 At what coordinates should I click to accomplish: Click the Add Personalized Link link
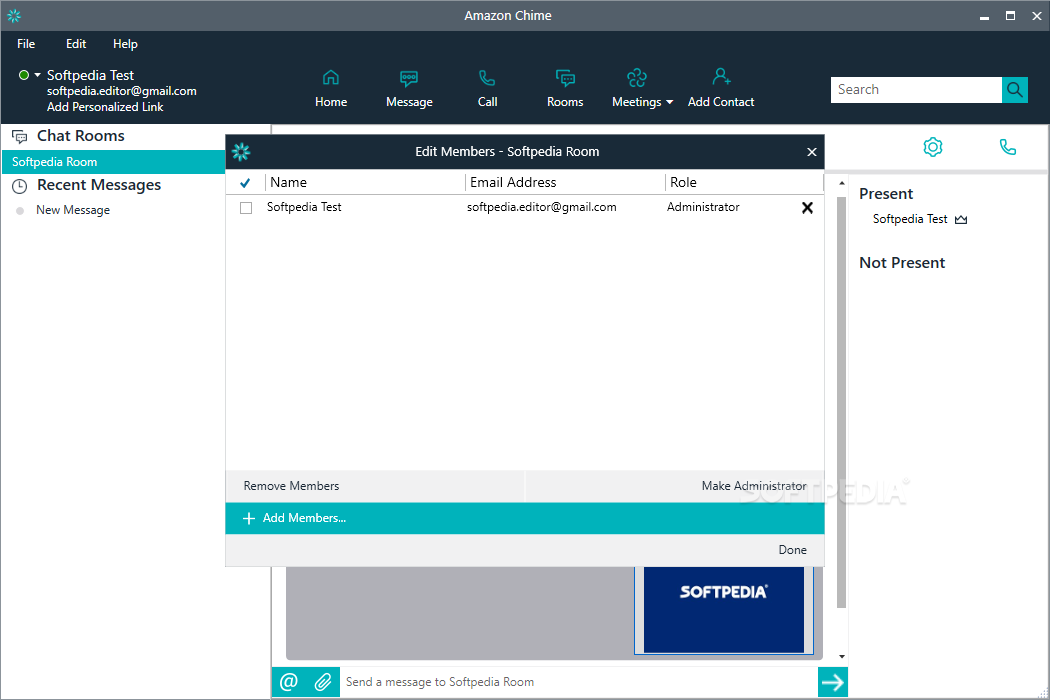(x=105, y=107)
